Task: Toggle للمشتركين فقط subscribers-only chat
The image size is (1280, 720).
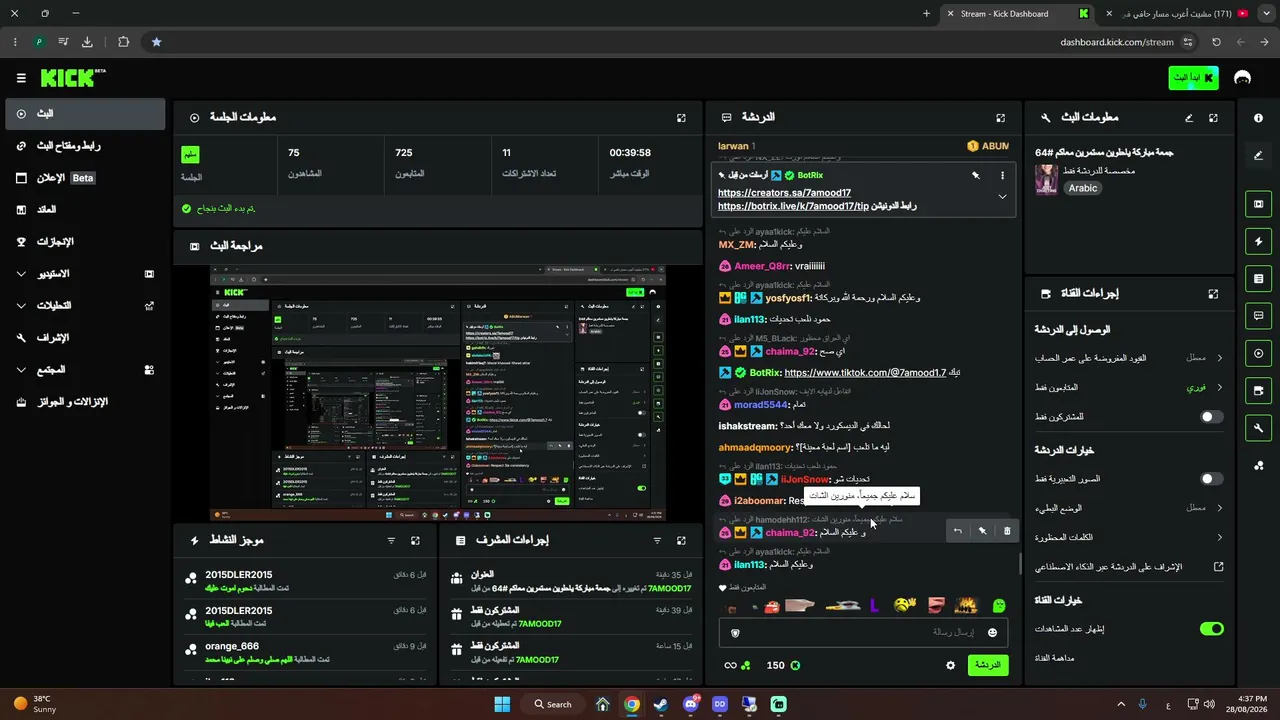Action: pyautogui.click(x=1211, y=417)
